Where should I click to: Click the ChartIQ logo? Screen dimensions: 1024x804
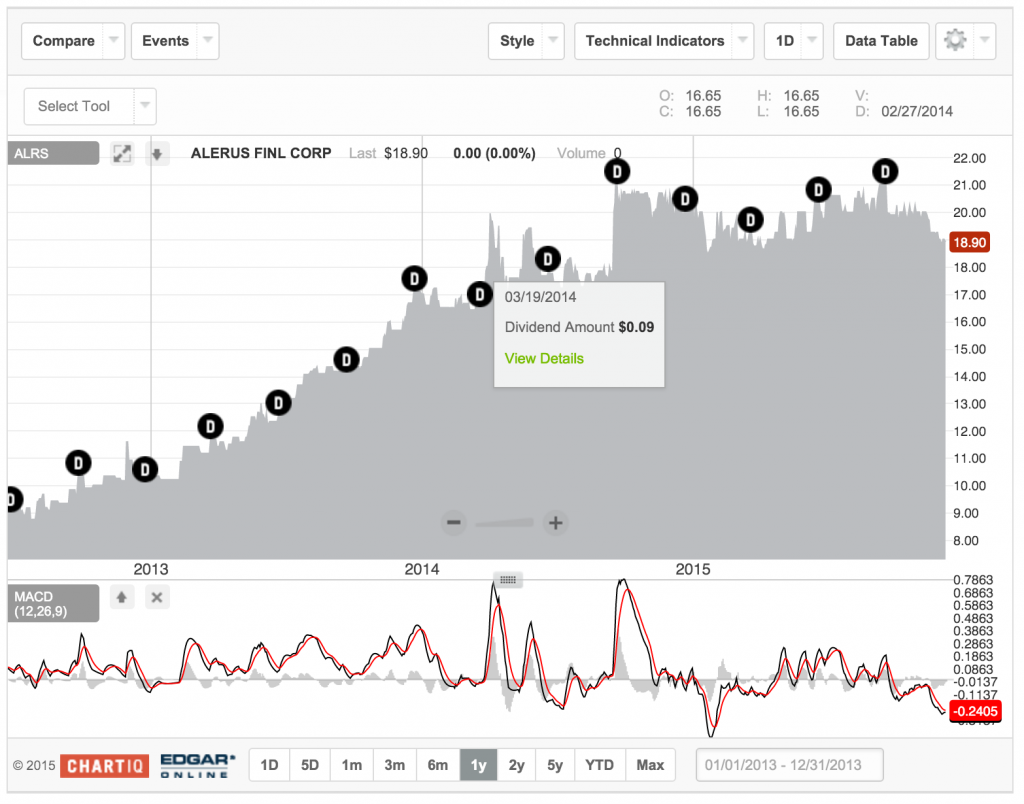[x=104, y=766]
